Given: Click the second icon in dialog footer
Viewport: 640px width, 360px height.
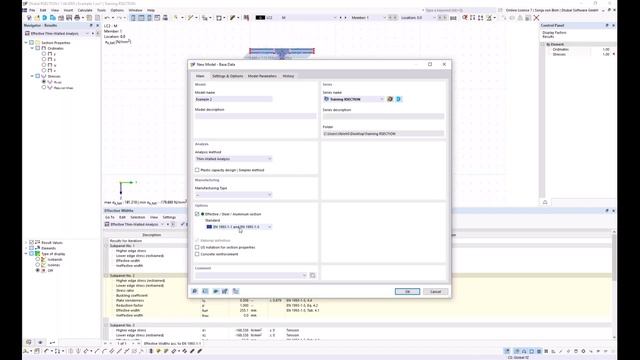Looking at the screenshot, I should click(x=205, y=291).
